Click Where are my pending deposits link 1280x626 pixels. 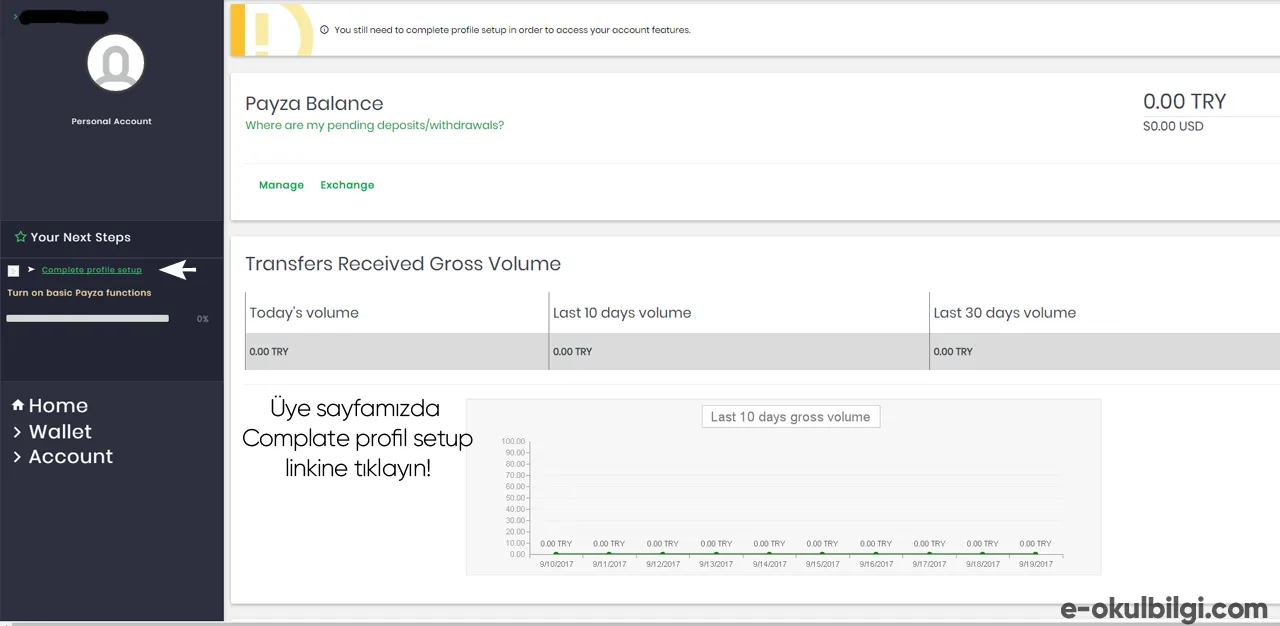pyautogui.click(x=375, y=125)
